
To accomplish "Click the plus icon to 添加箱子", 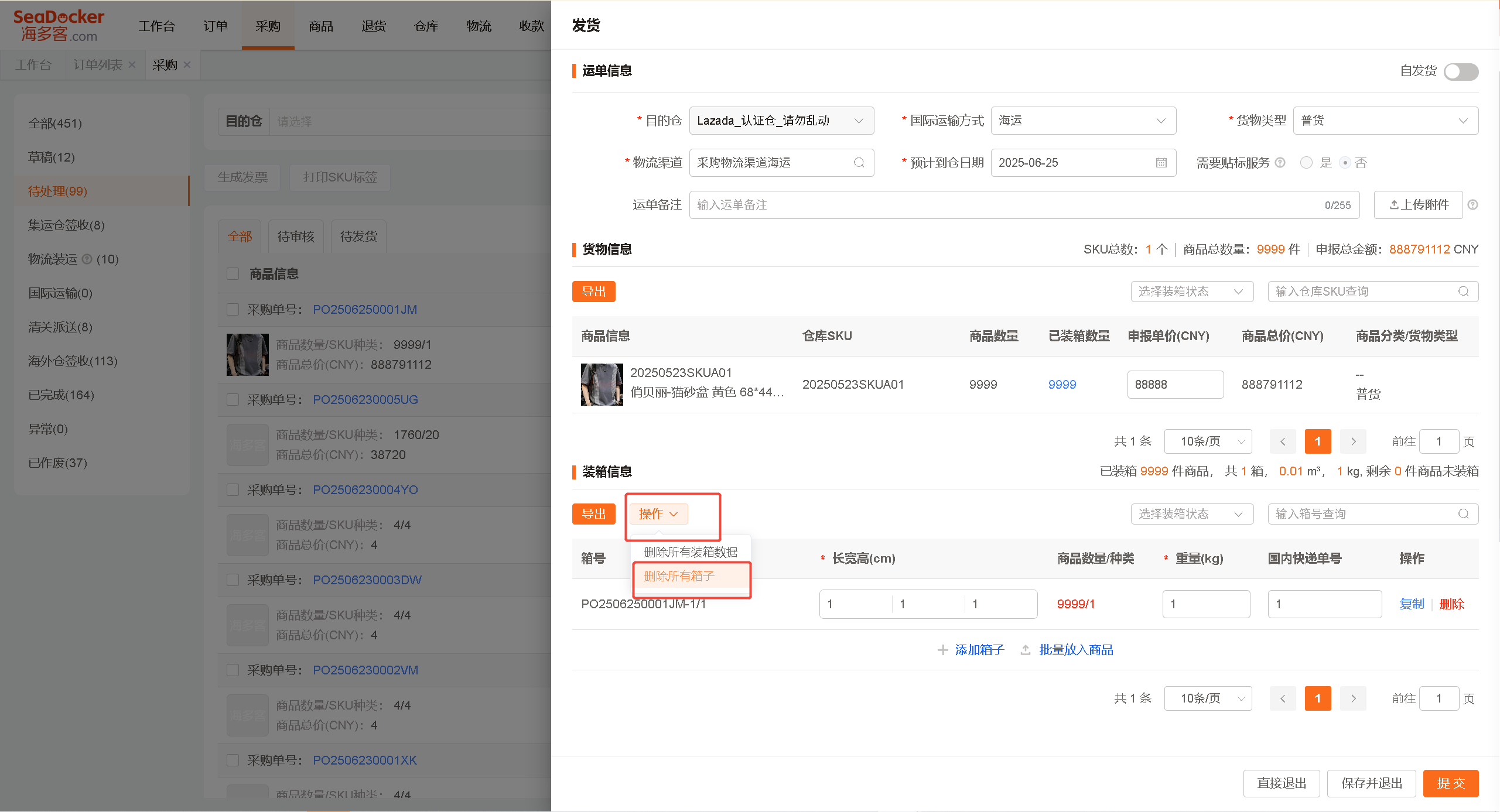I will pos(943,650).
